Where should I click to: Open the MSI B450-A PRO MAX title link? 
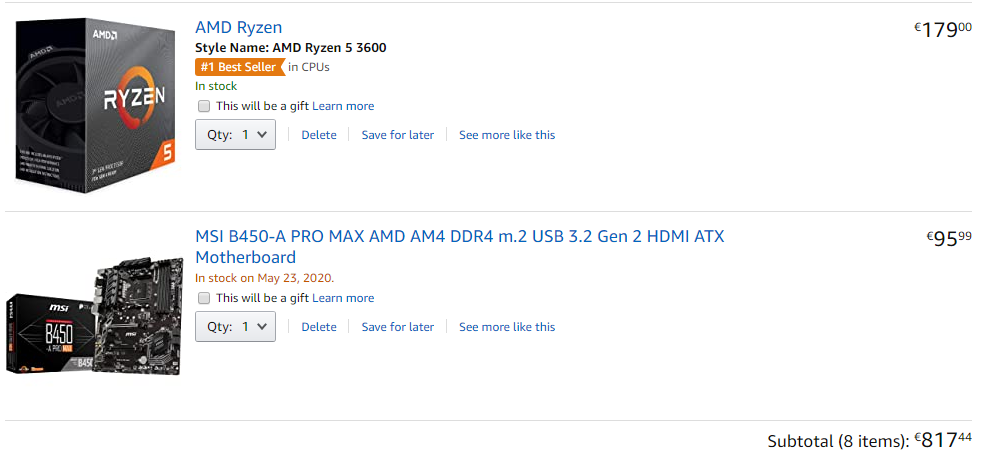pyautogui.click(x=460, y=247)
